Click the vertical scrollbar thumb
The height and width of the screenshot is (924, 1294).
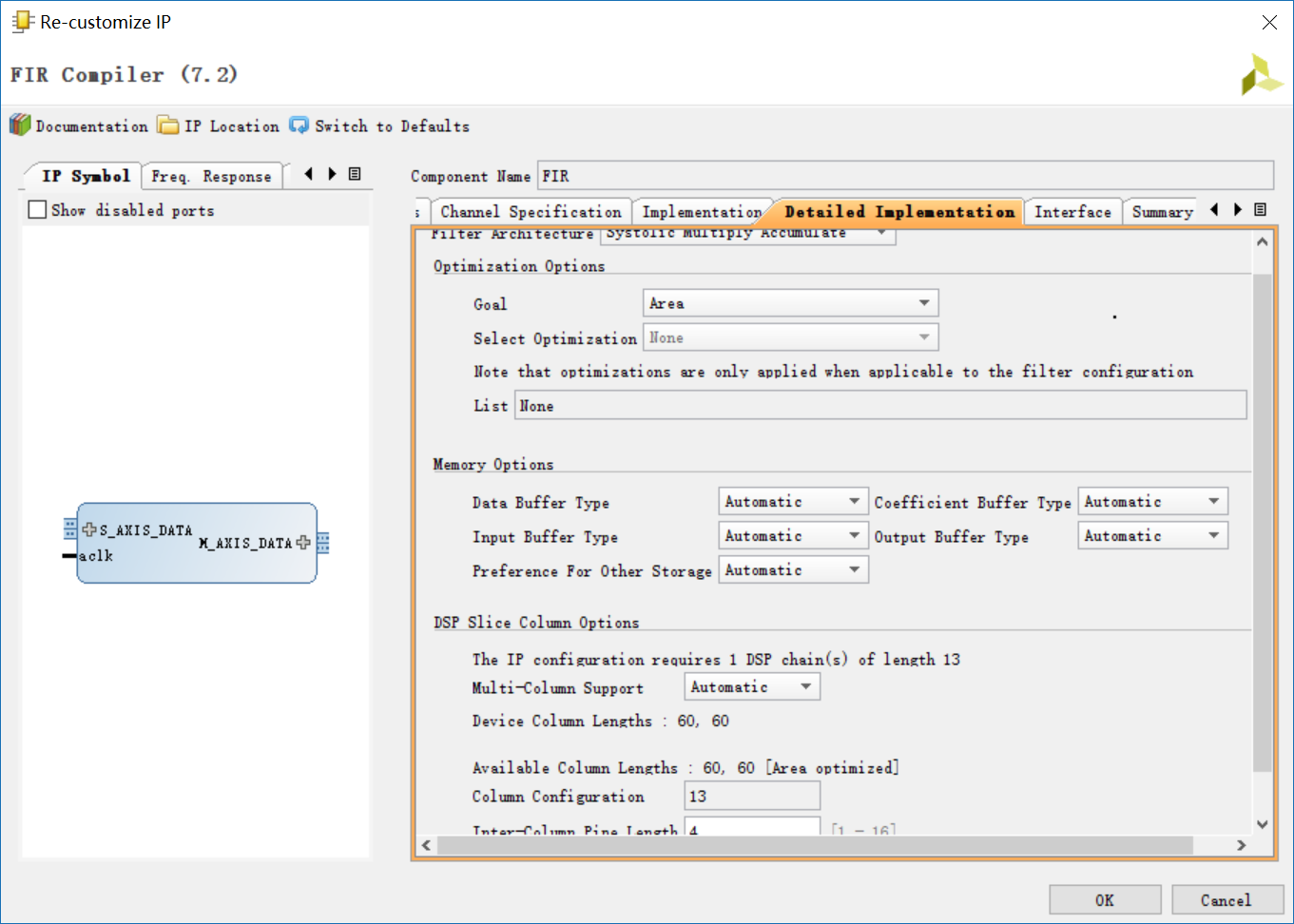[1263, 523]
